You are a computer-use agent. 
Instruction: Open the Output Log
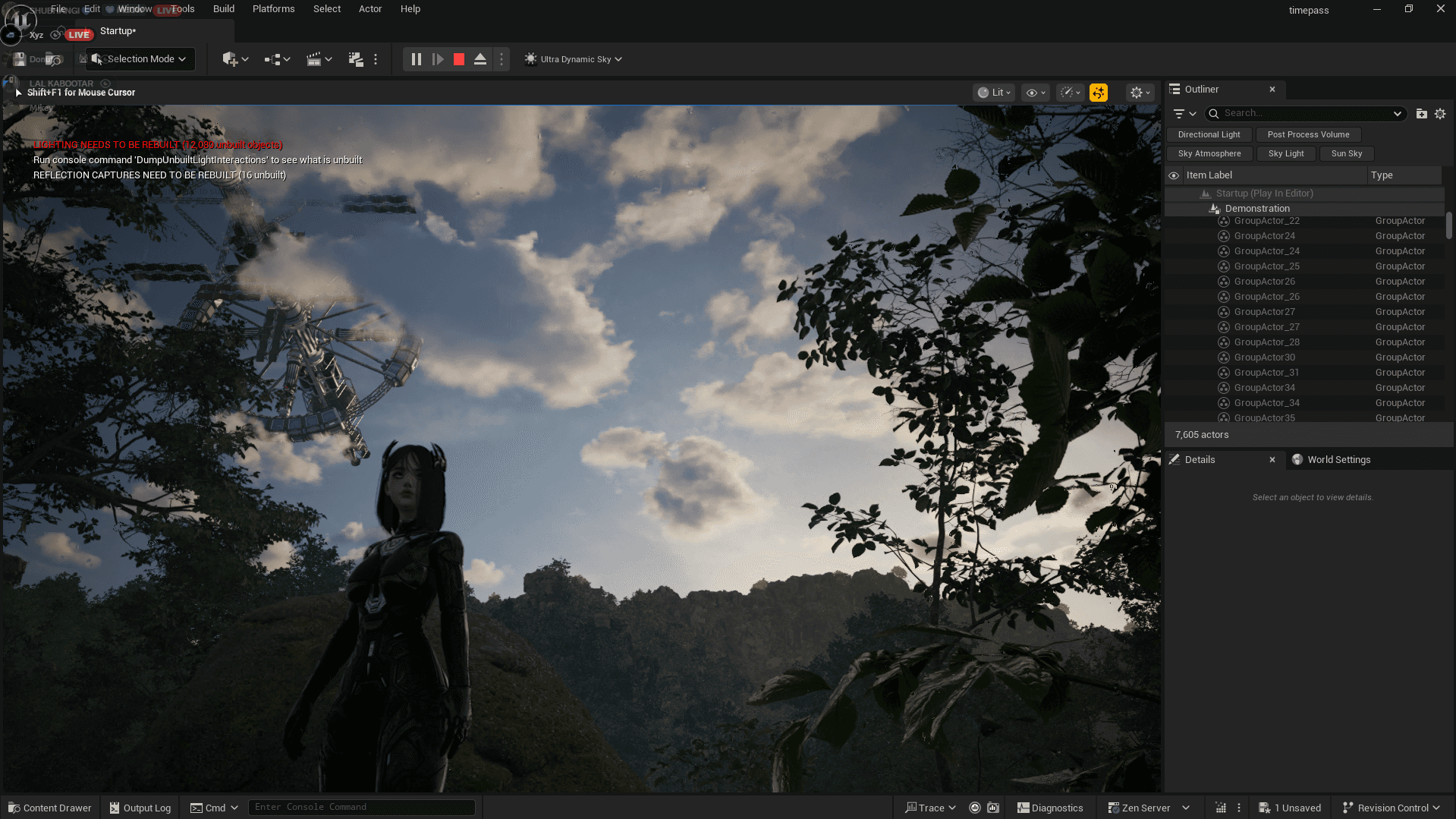[140, 808]
